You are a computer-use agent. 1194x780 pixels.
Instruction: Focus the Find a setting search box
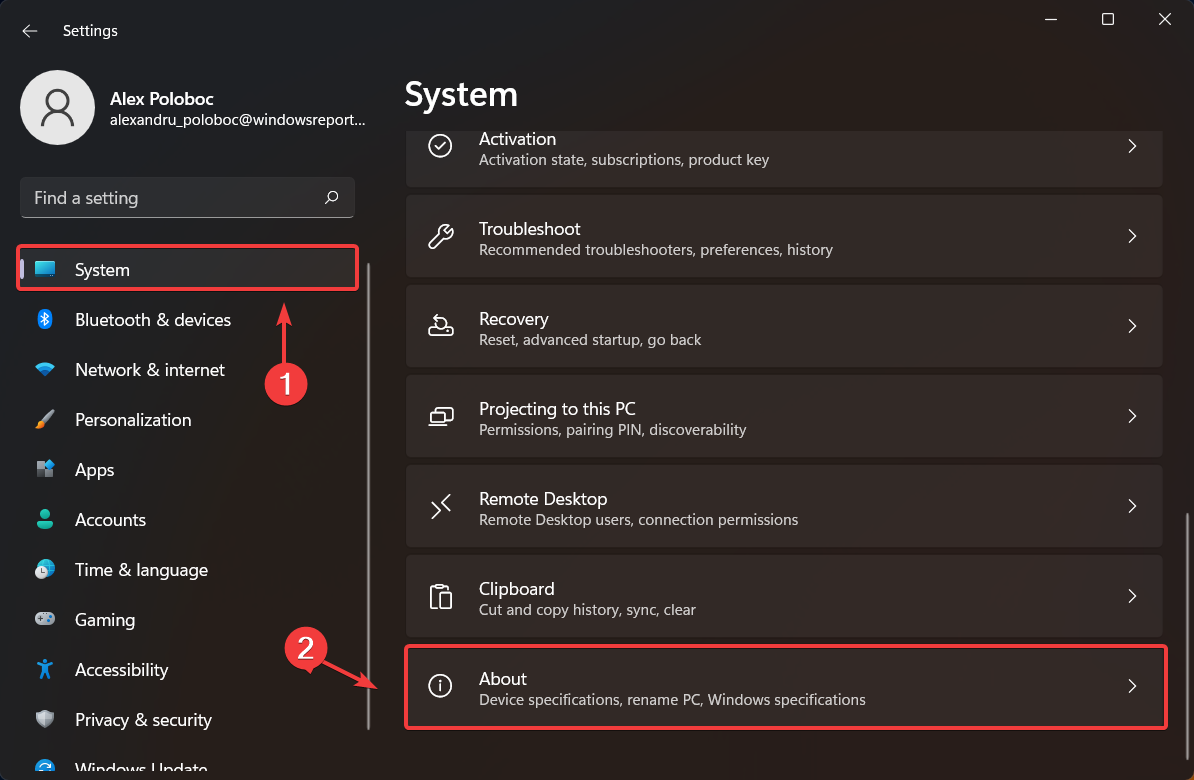pyautogui.click(x=170, y=198)
